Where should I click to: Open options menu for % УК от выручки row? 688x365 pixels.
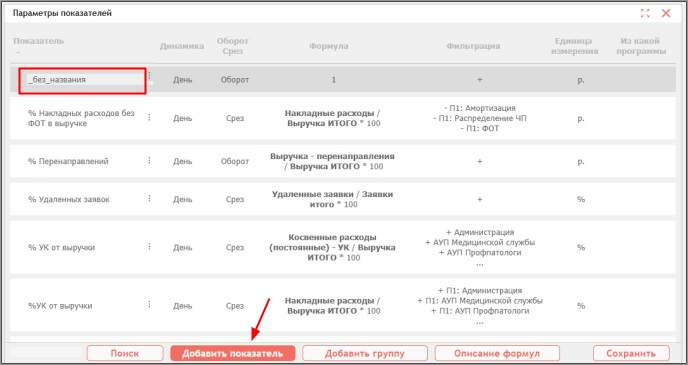(x=149, y=247)
